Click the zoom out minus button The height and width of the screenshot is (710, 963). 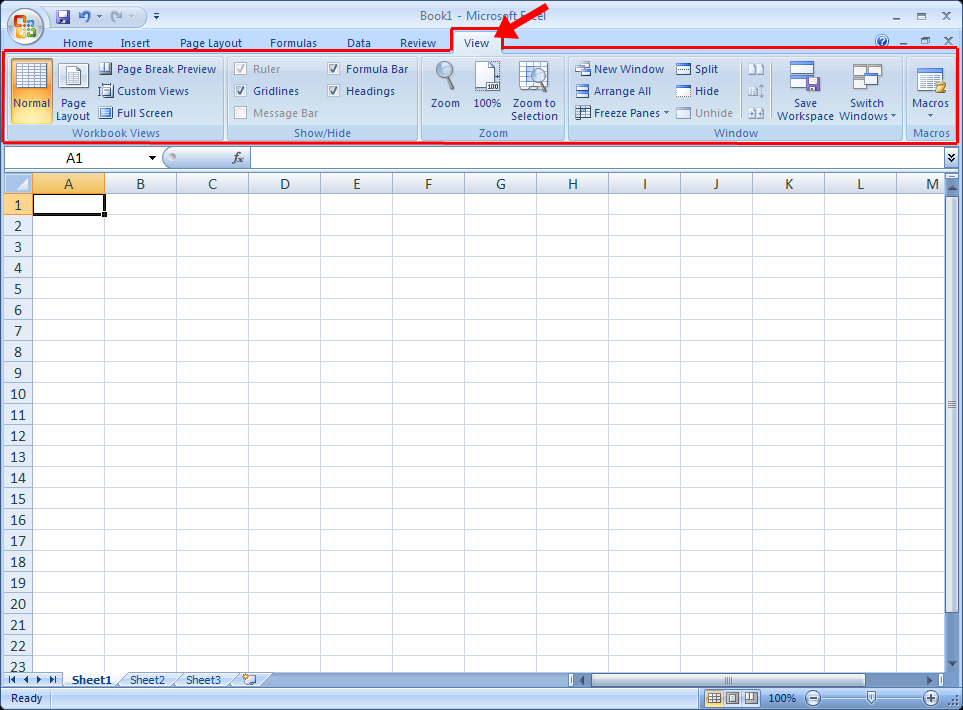[813, 698]
